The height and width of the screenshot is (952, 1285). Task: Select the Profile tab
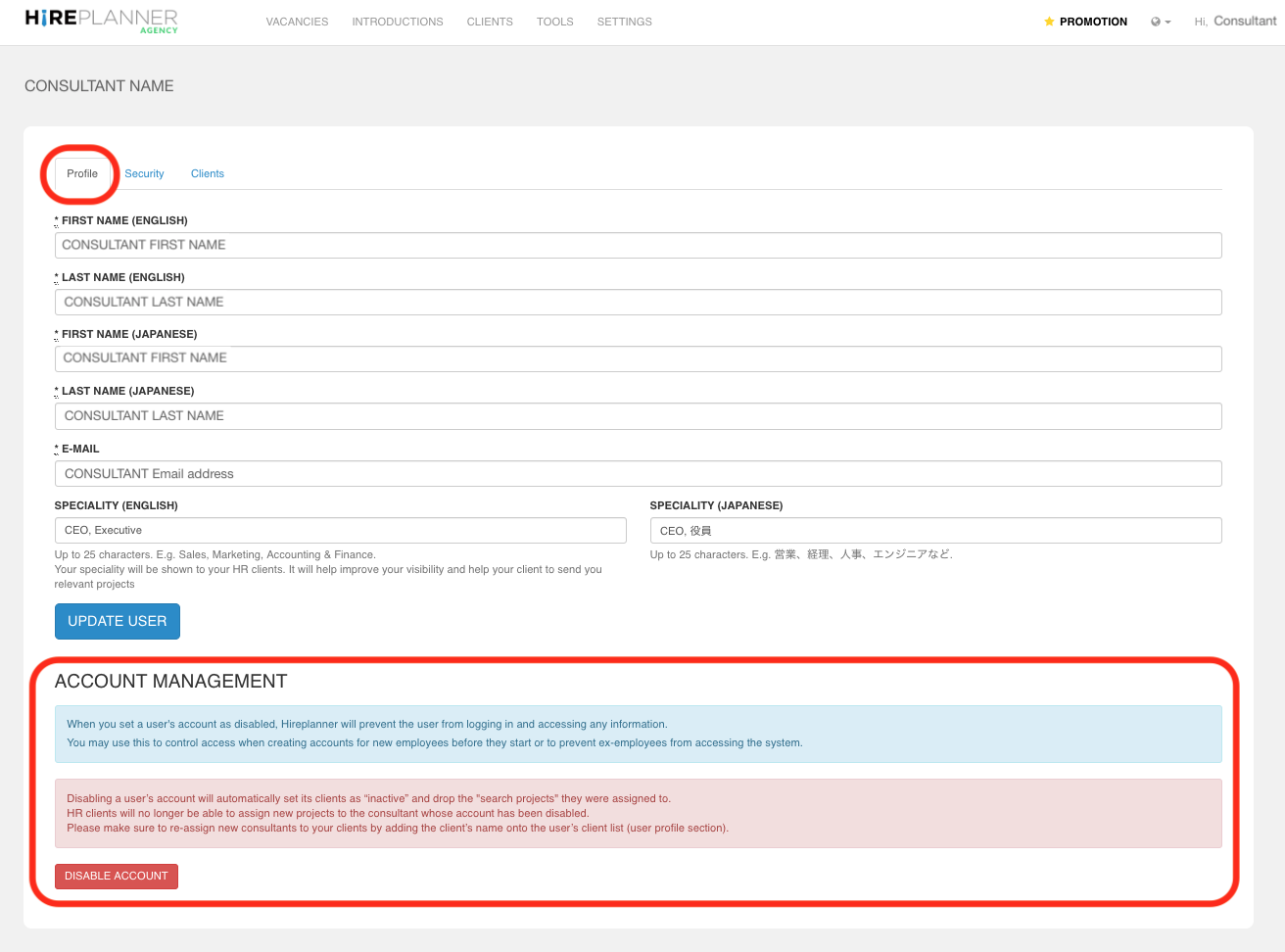[82, 173]
